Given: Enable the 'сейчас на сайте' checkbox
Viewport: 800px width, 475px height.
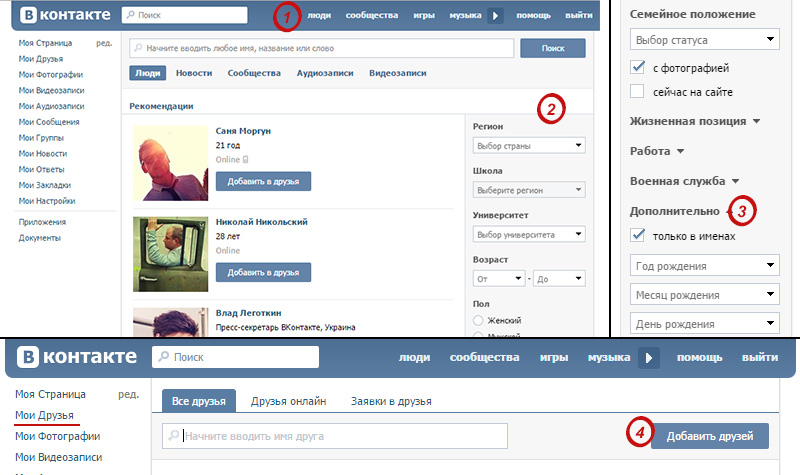Looking at the screenshot, I should point(637,91).
